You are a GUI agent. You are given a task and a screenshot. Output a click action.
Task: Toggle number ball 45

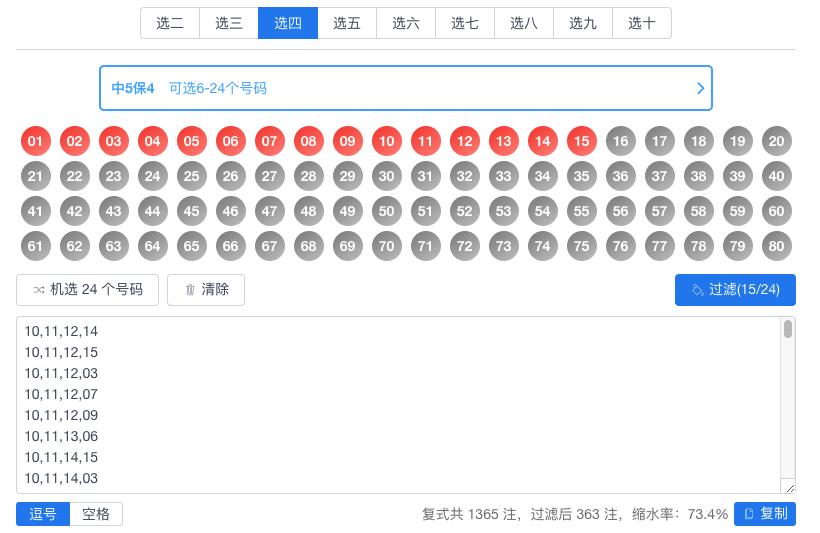pos(191,211)
